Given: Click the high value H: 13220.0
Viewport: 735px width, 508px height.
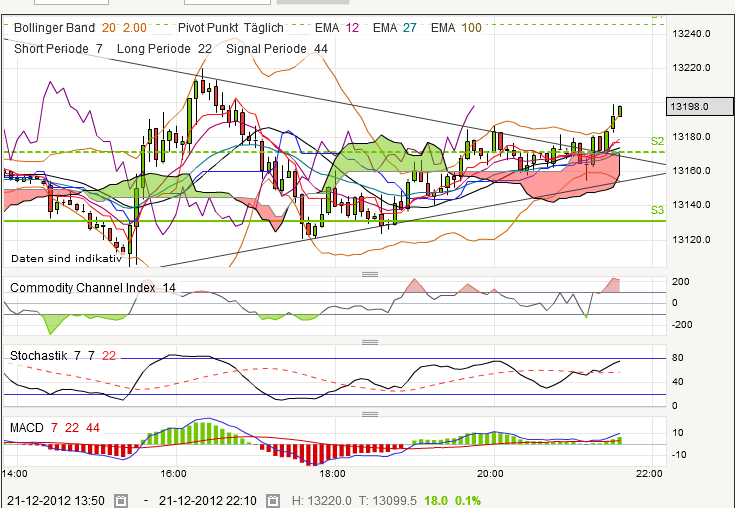Looking at the screenshot, I should tap(322, 501).
